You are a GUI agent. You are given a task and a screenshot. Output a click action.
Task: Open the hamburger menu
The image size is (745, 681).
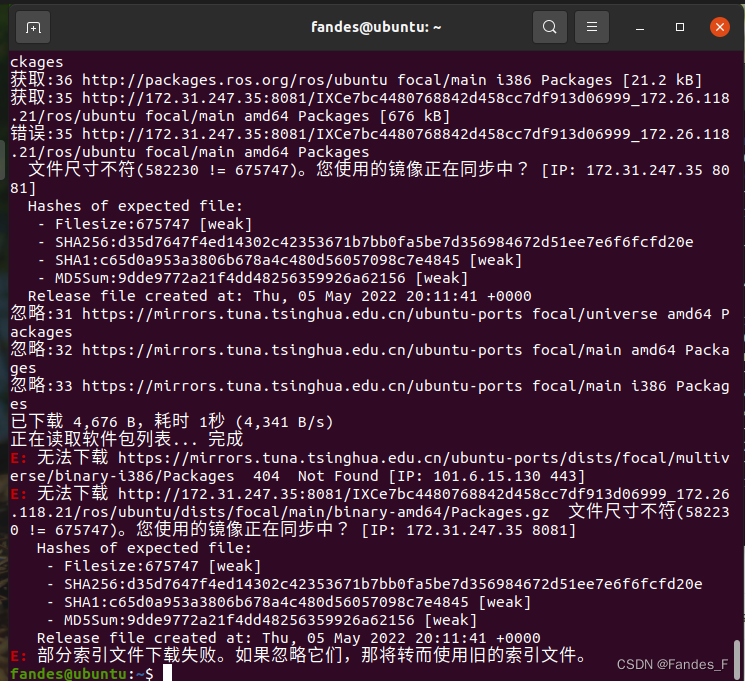coord(592,27)
